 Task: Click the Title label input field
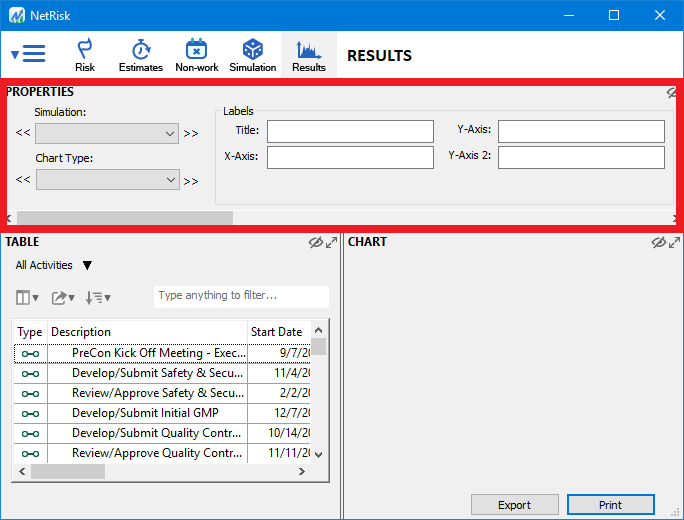349,131
